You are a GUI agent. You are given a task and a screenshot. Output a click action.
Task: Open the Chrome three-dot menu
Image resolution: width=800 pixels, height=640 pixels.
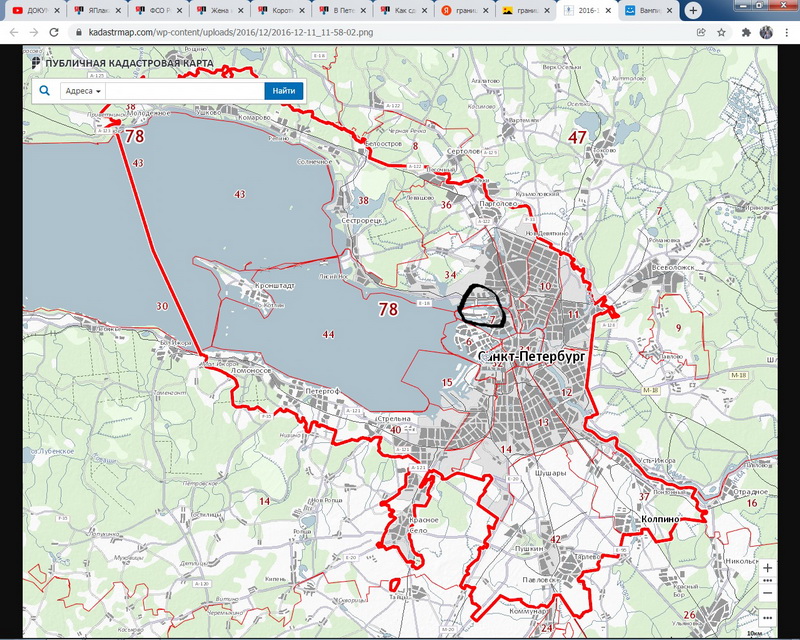point(786,32)
